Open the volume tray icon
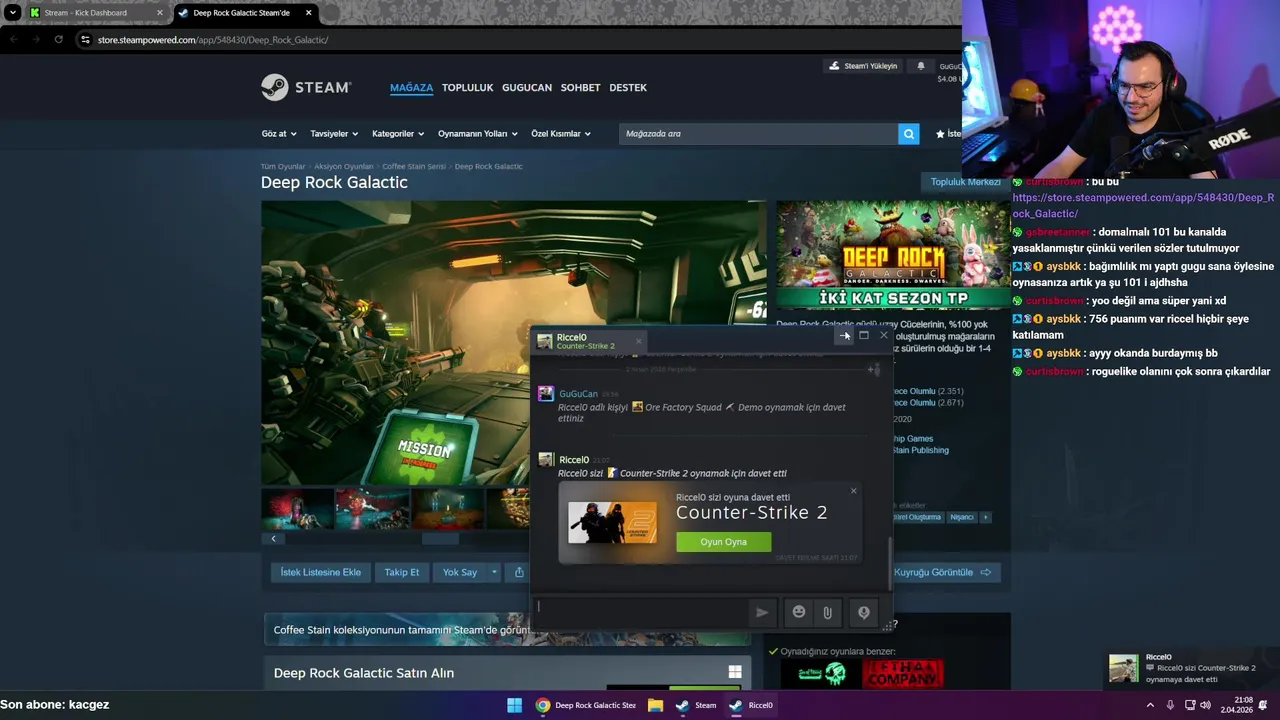This screenshot has height=720, width=1280. pyautogui.click(x=1208, y=705)
